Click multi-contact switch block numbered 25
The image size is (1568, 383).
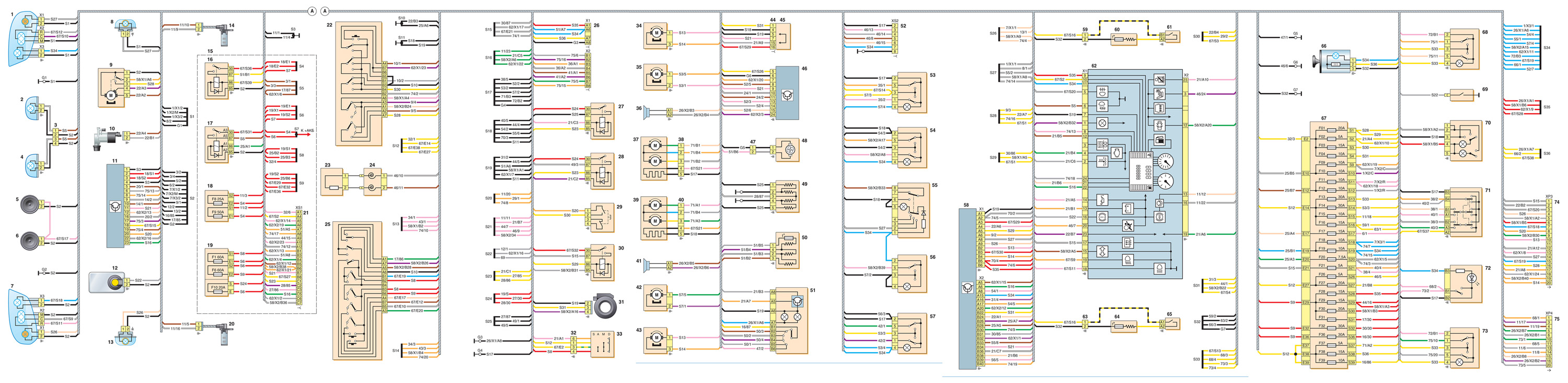pos(358,290)
